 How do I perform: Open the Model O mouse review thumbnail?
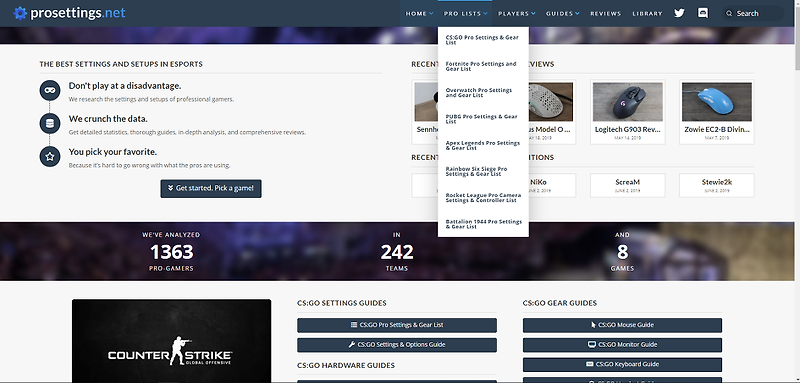point(551,102)
